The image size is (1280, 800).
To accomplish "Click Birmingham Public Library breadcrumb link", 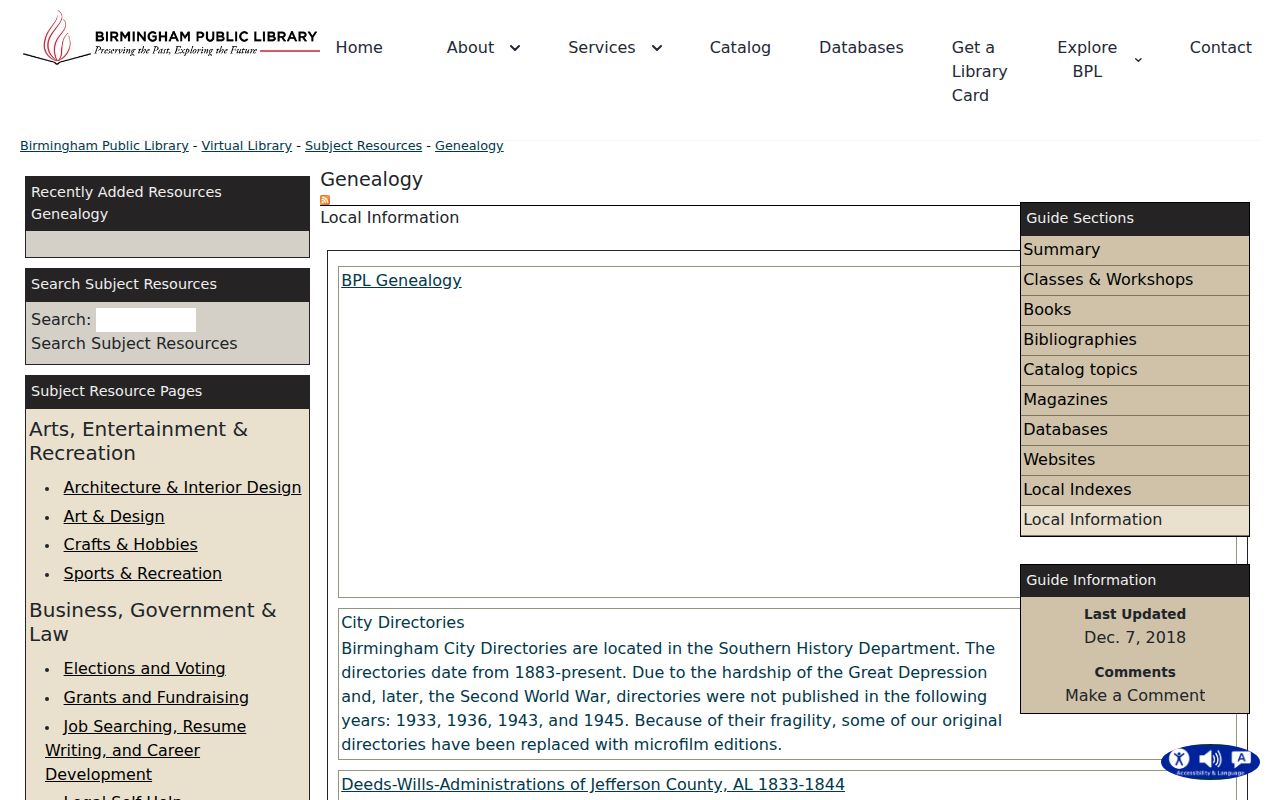I will click(104, 146).
